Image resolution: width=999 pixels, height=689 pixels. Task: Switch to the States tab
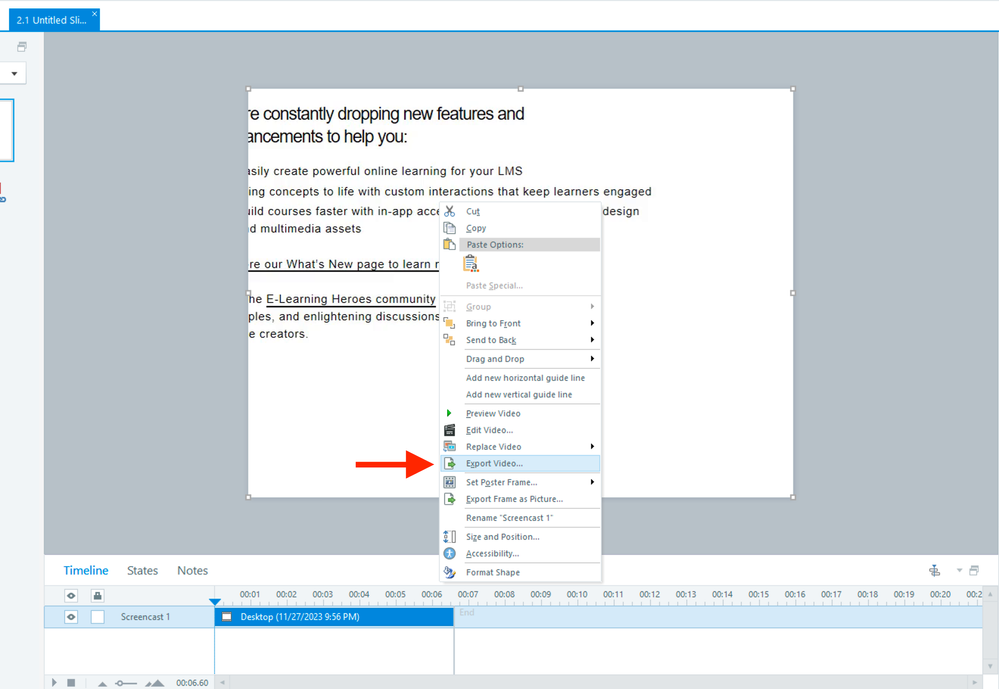pos(142,570)
